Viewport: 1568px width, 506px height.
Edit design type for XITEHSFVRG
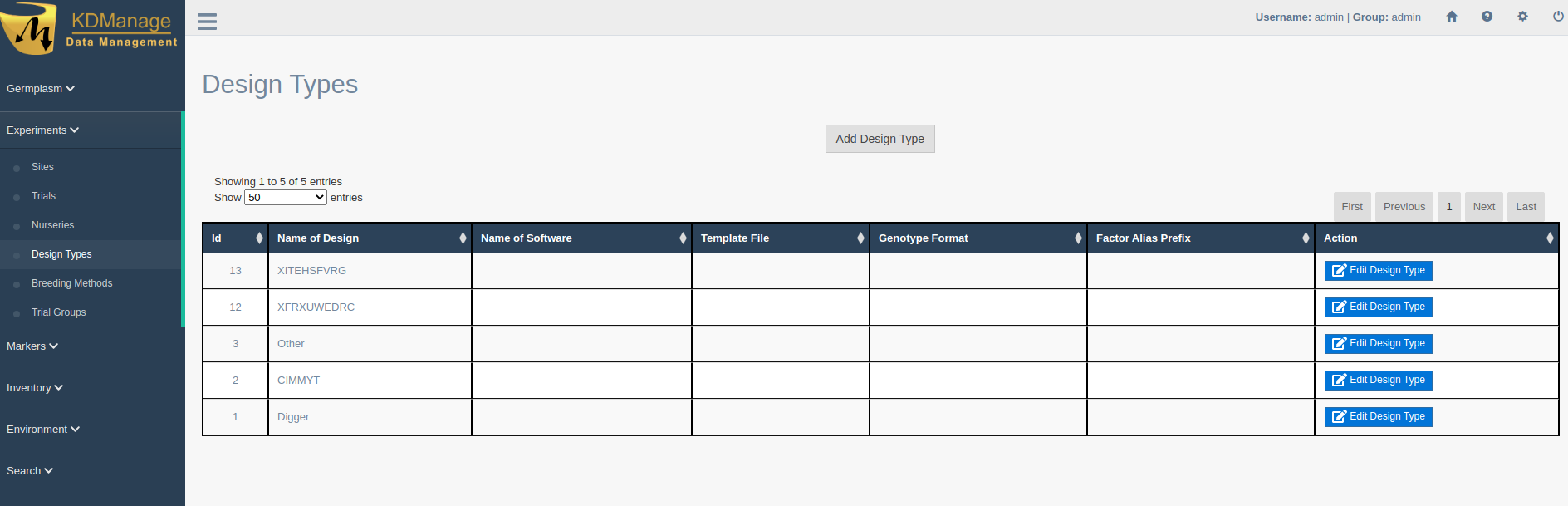pos(1378,271)
